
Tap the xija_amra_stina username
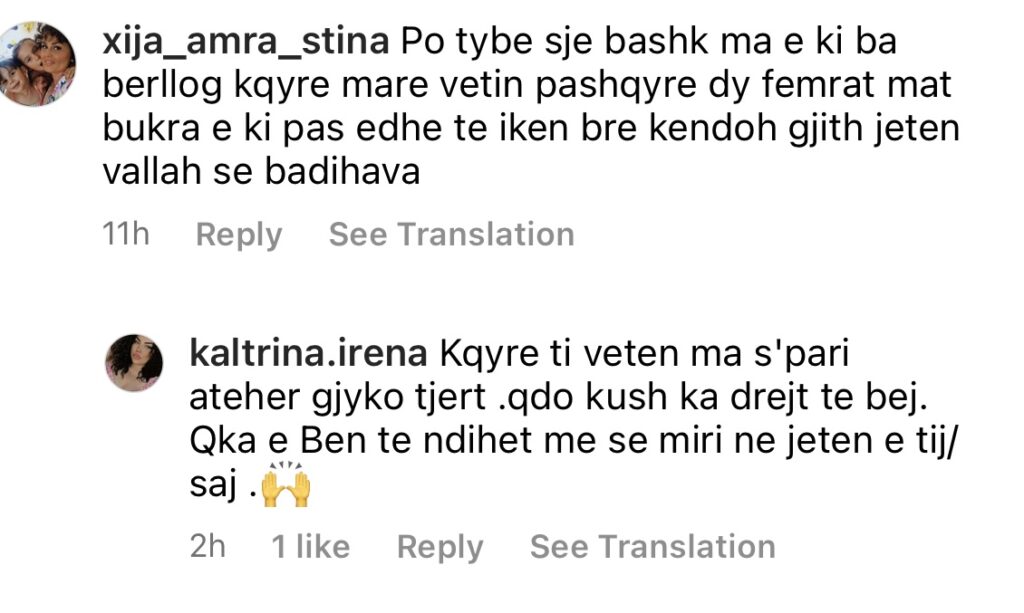pyautogui.click(x=246, y=41)
